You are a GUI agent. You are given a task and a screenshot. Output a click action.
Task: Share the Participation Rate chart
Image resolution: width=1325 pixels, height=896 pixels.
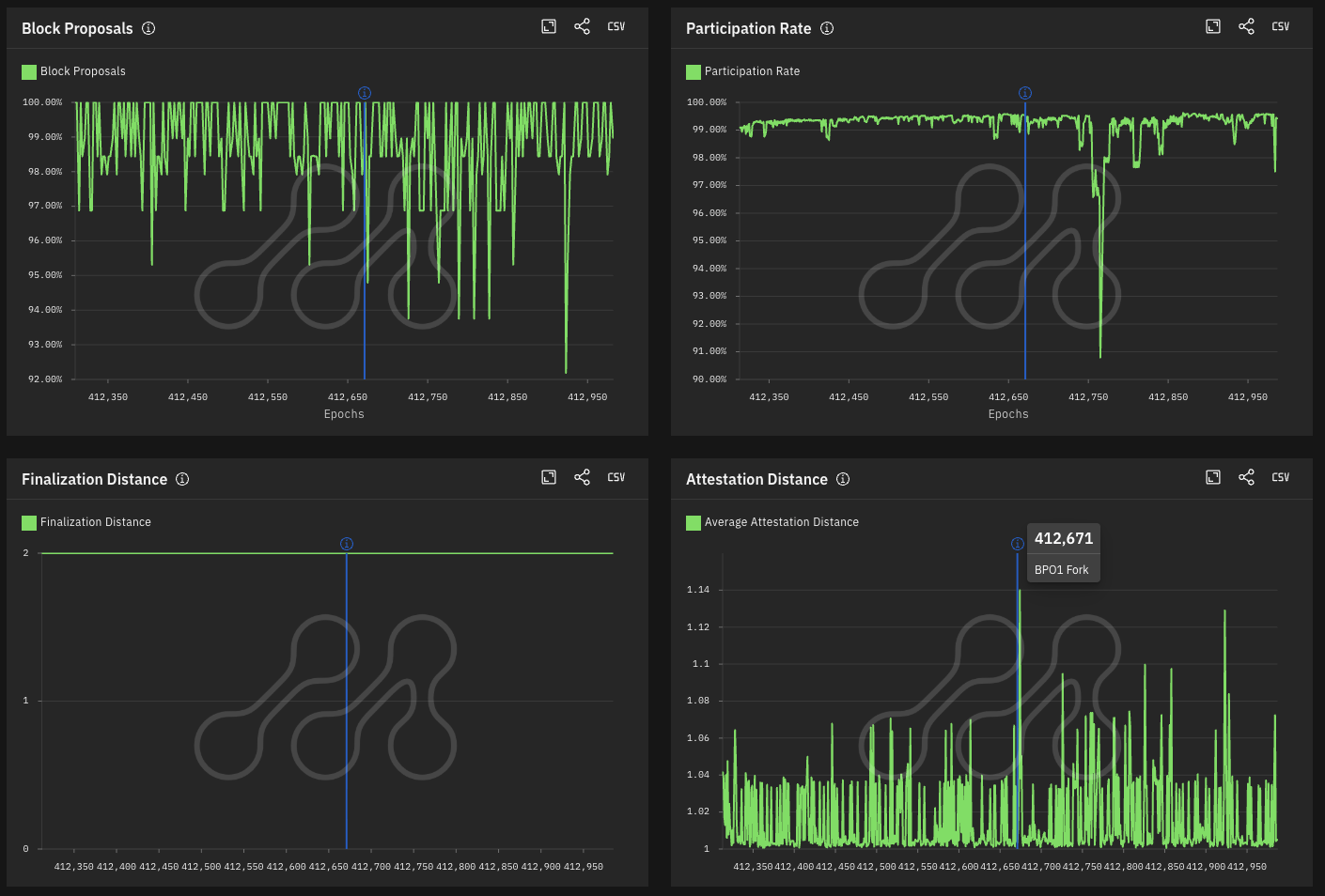(1246, 26)
